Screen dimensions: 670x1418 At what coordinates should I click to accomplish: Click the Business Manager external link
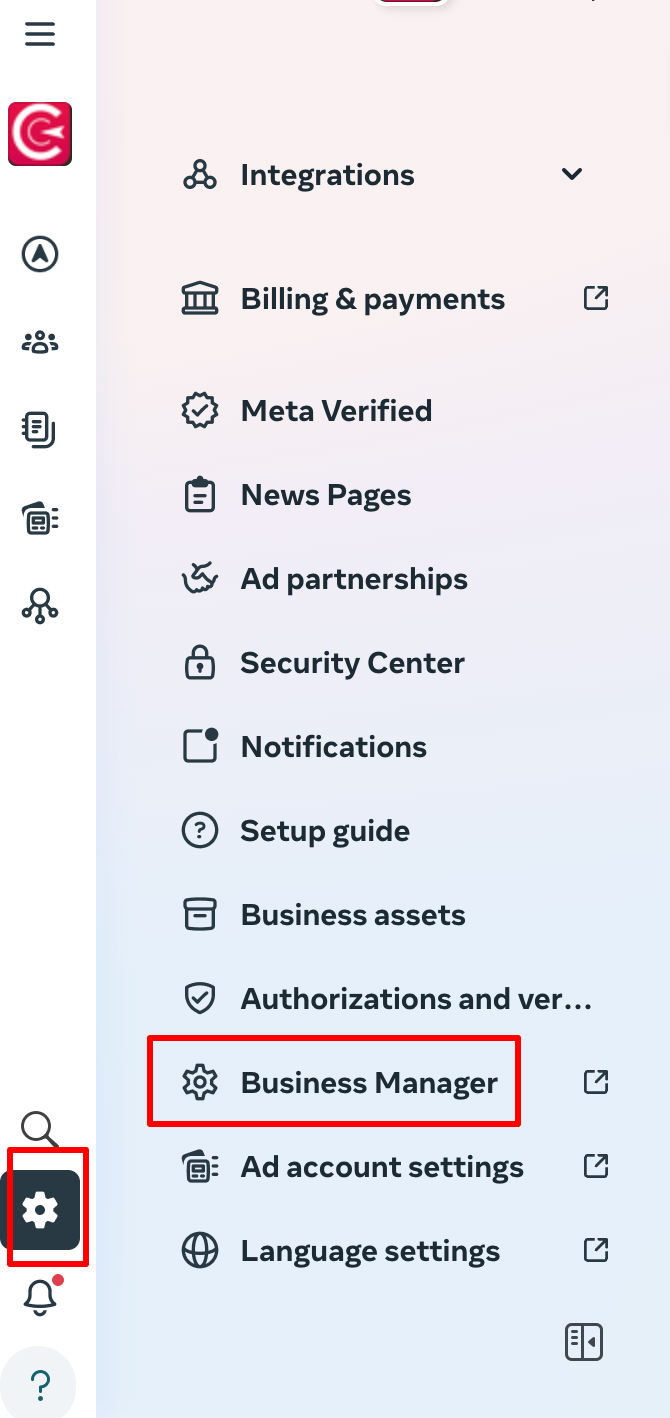595,1081
